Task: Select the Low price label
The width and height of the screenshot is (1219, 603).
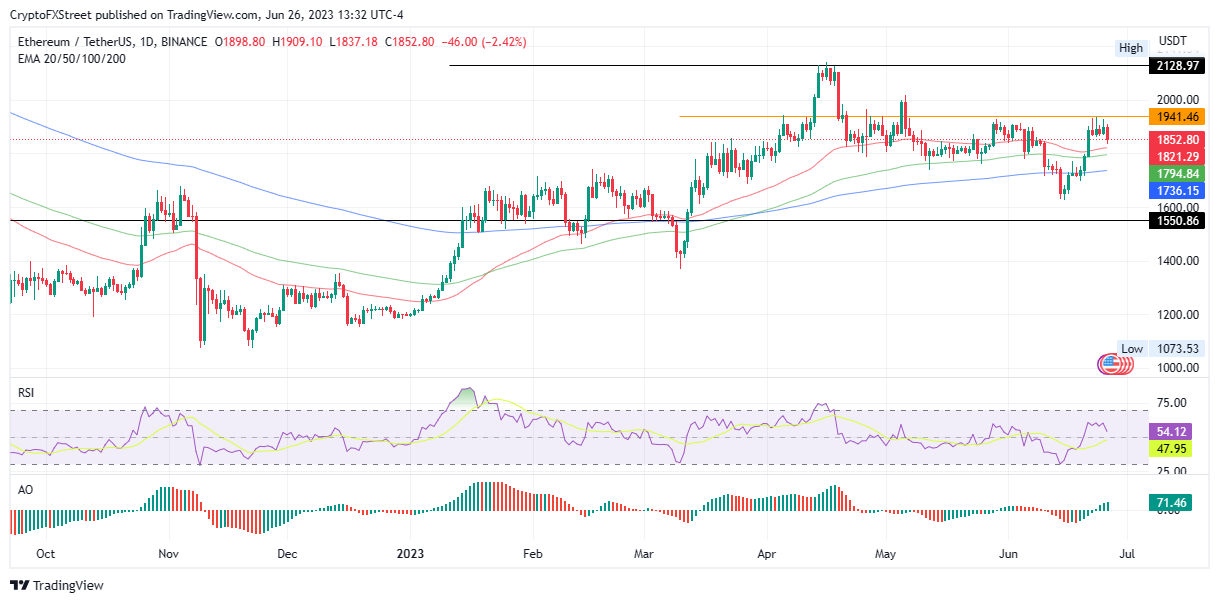Action: point(1131,349)
